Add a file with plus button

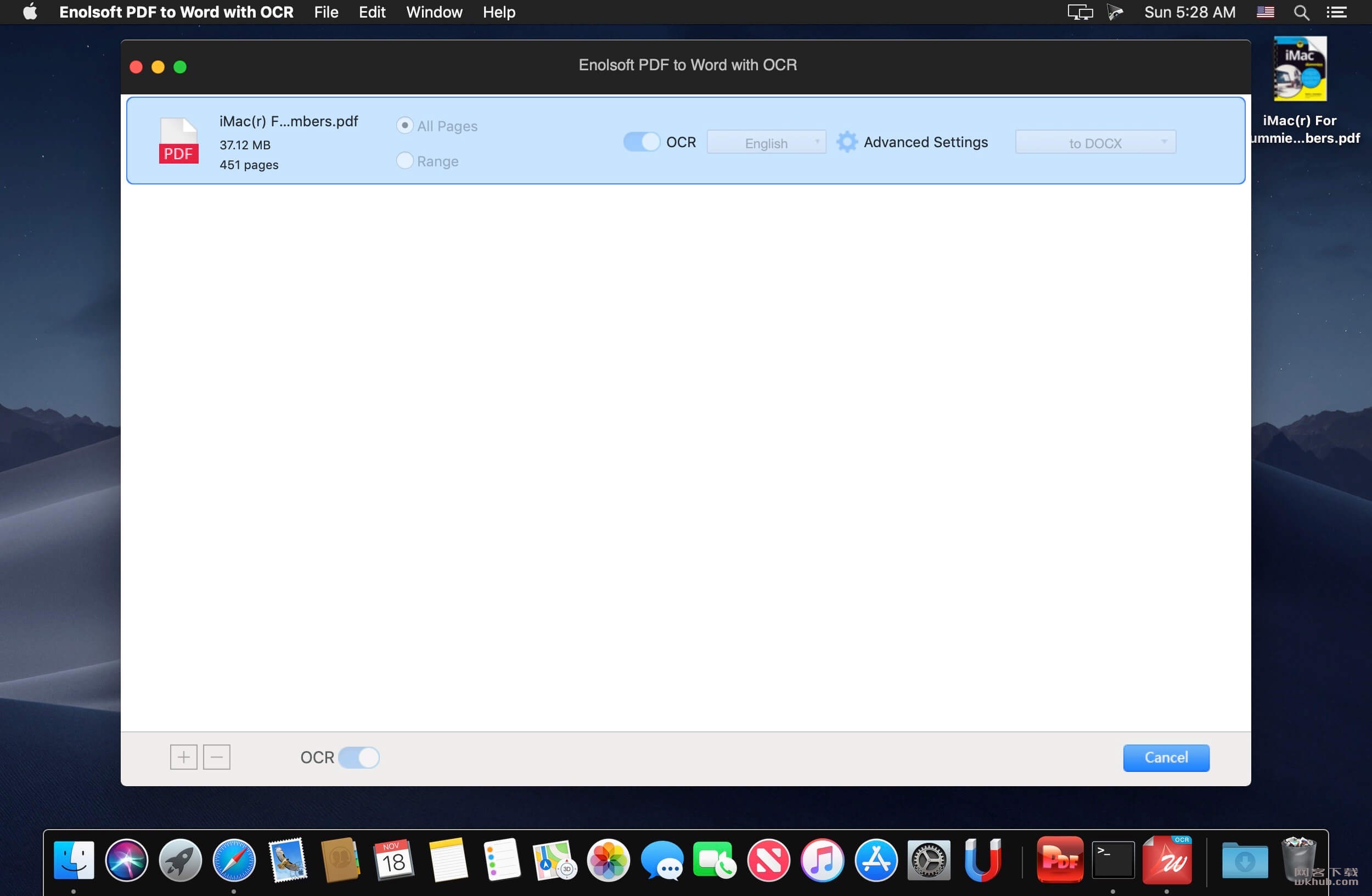pos(183,757)
